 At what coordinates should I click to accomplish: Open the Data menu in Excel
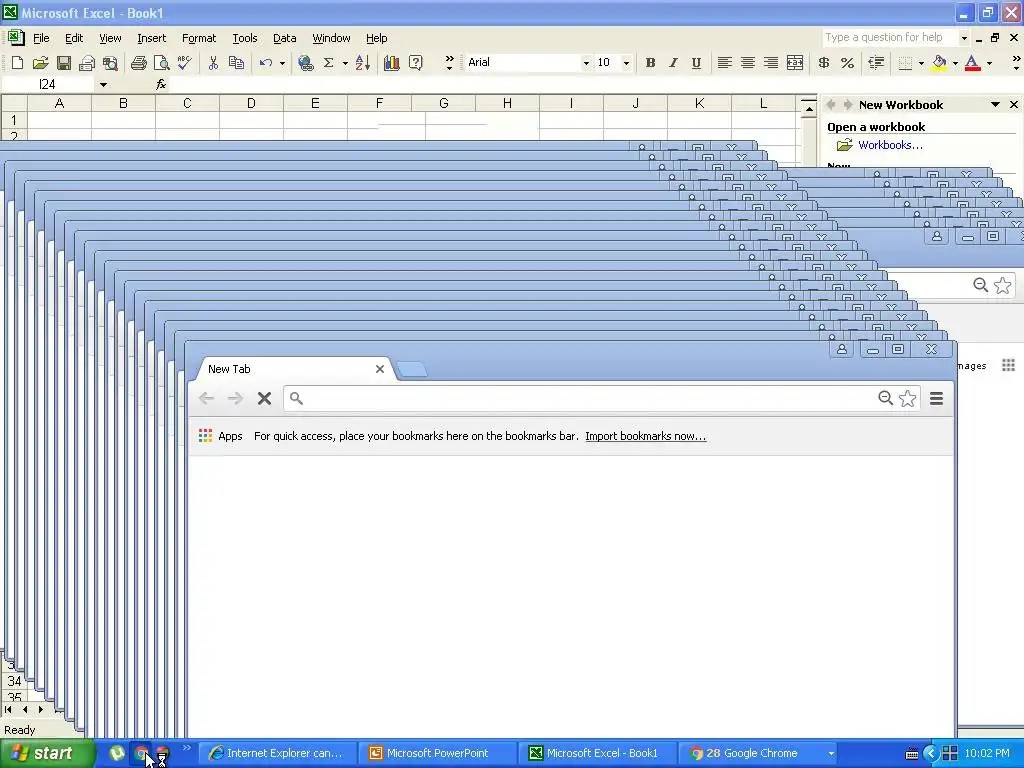284,38
